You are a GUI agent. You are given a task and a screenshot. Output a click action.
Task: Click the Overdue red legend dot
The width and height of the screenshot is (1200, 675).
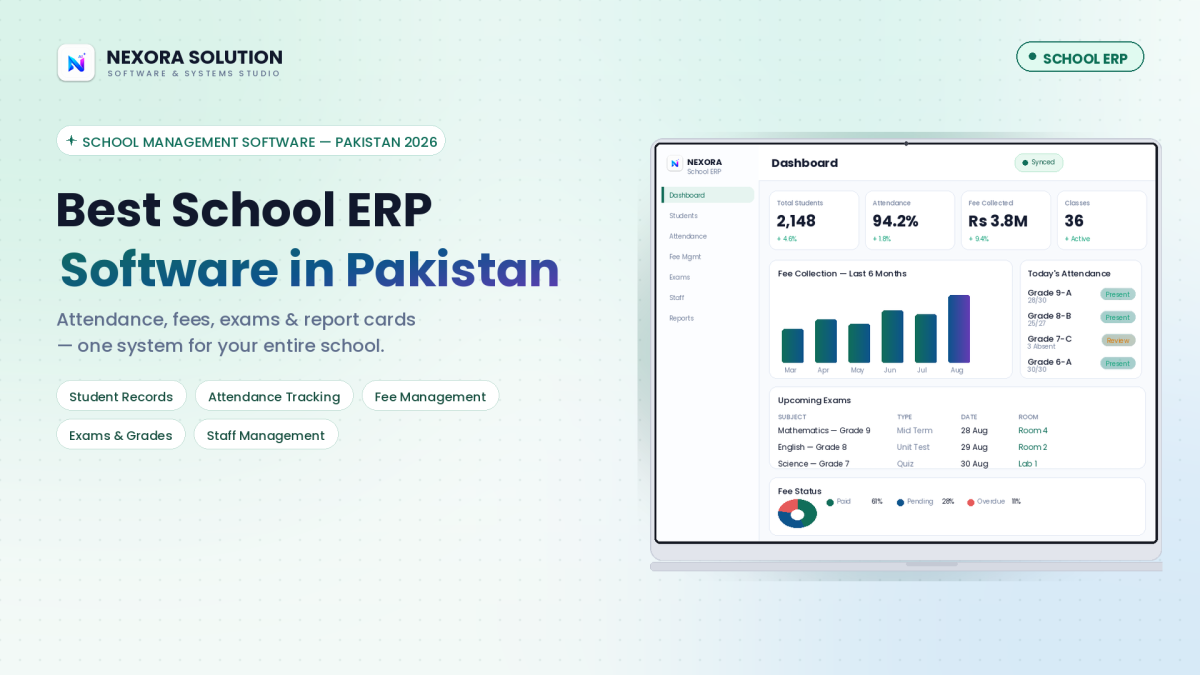coord(971,502)
